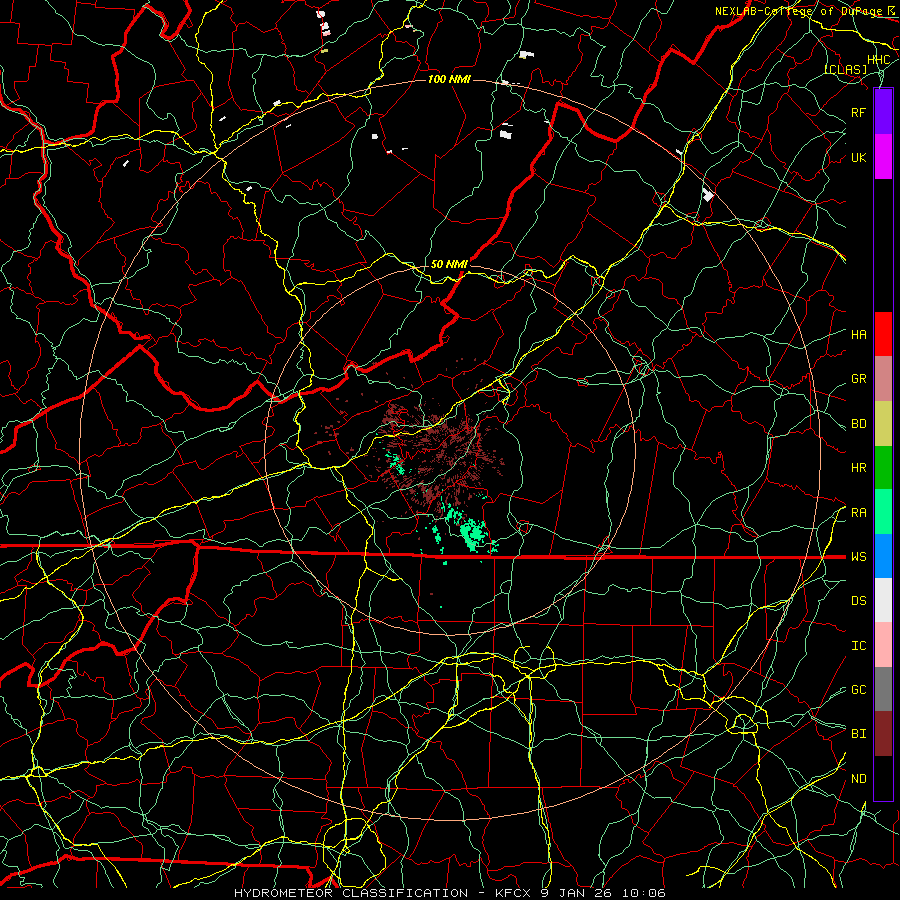The height and width of the screenshot is (900, 900).
Task: Click the KFCX radar site identifier
Action: tap(514, 893)
